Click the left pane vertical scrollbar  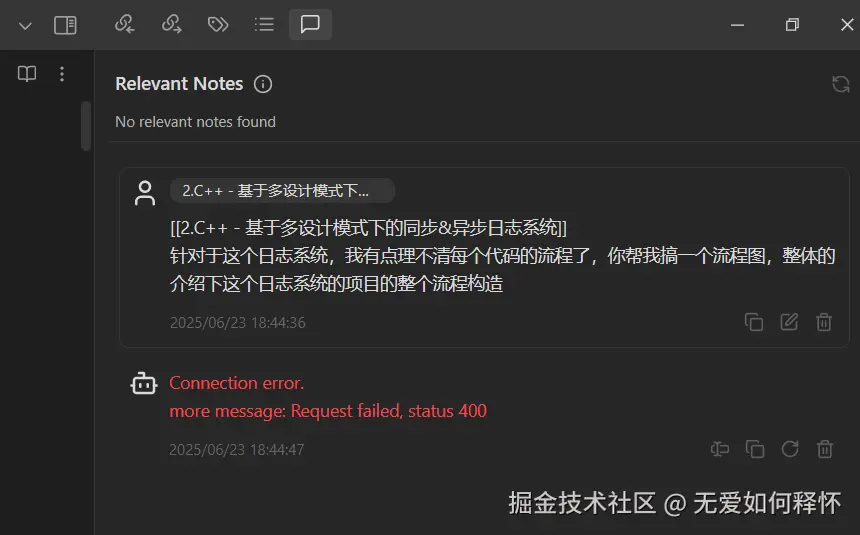tap(86, 126)
